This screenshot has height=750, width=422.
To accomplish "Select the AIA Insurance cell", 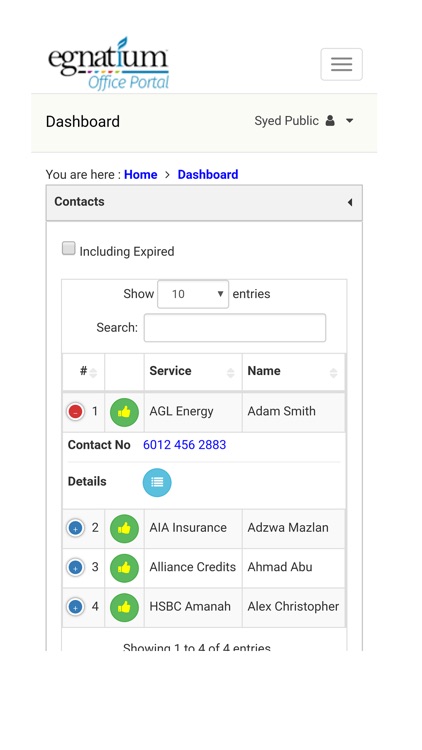I will (193, 528).
